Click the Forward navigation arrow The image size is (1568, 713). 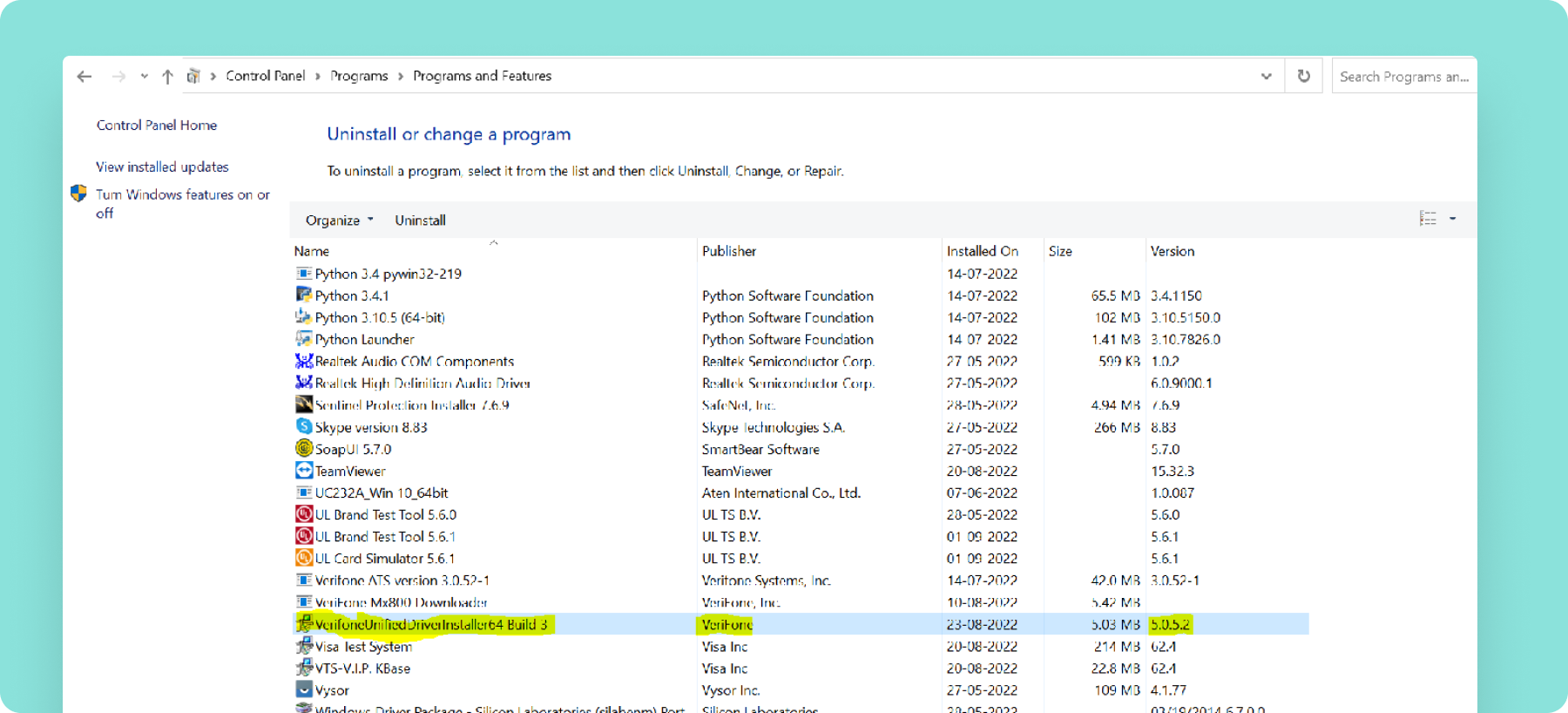(118, 77)
